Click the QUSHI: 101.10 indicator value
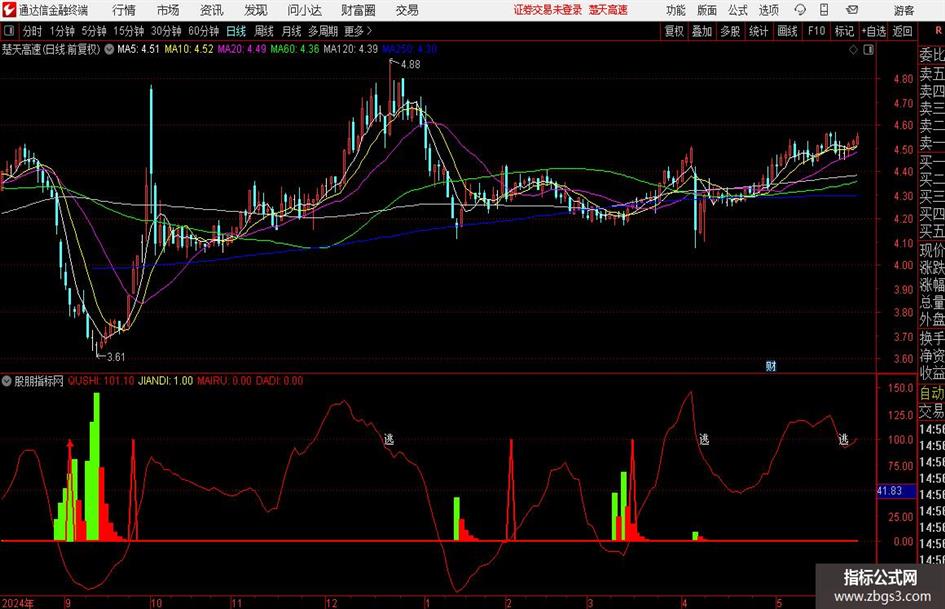This screenshot has height=609, width=945. 101,381
